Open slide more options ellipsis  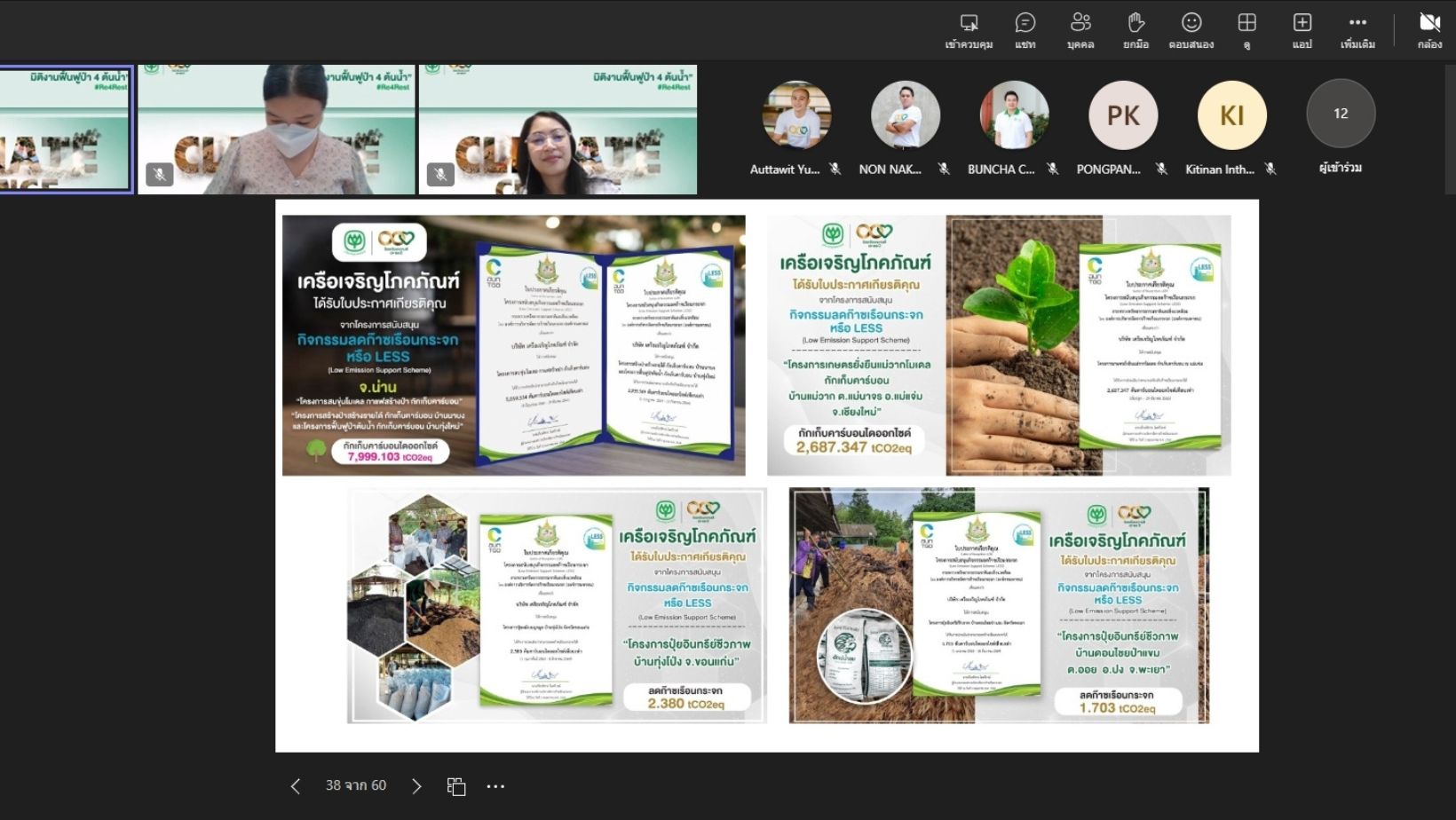click(495, 786)
